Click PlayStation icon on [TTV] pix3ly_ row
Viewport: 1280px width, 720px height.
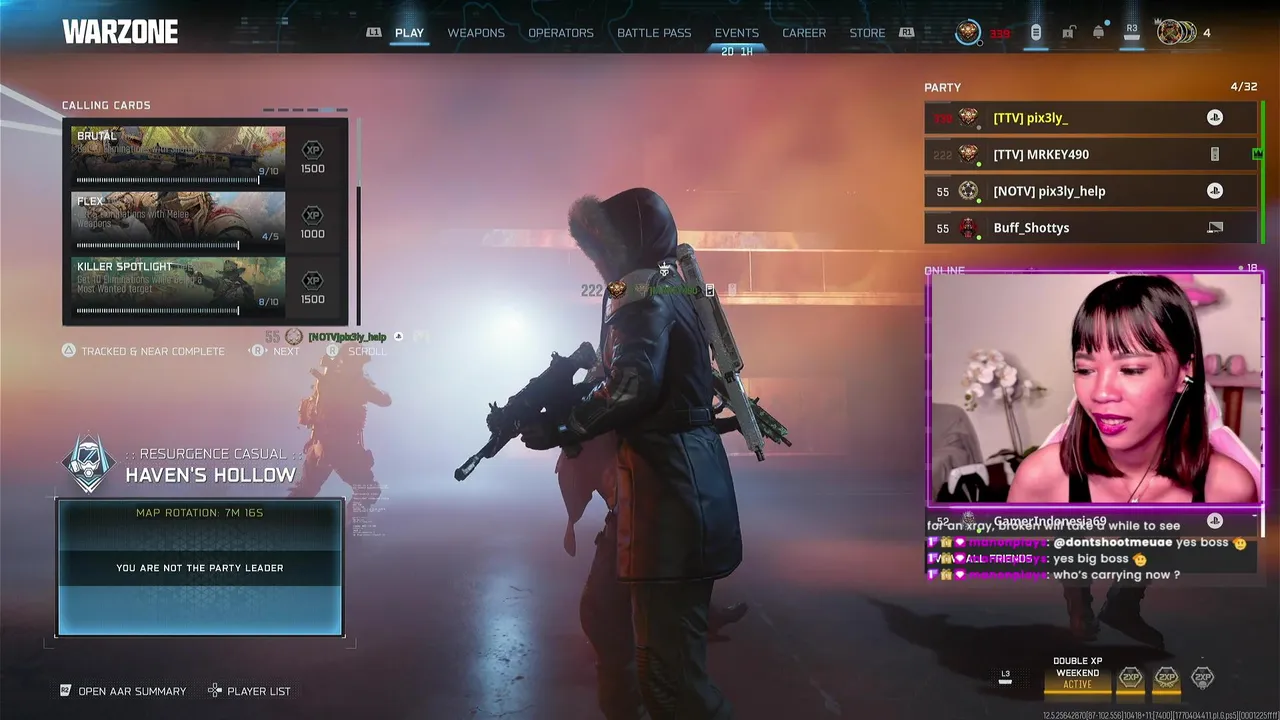[x=1215, y=118]
